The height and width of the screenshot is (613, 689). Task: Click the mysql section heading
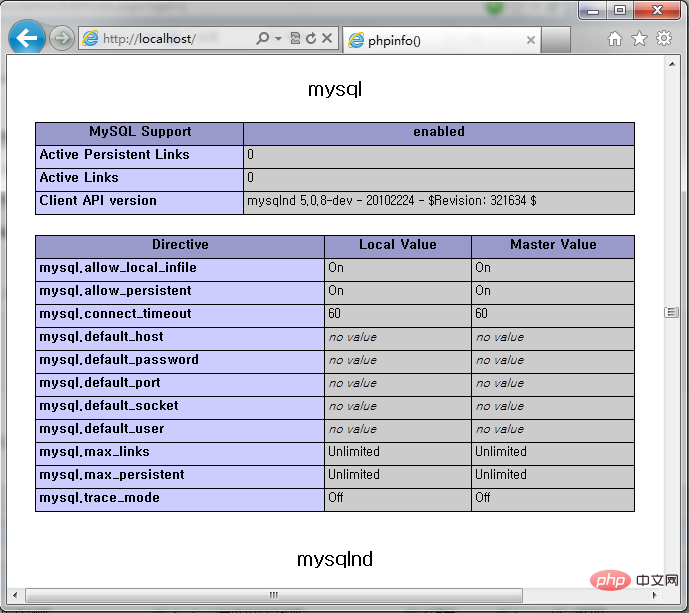click(x=335, y=90)
